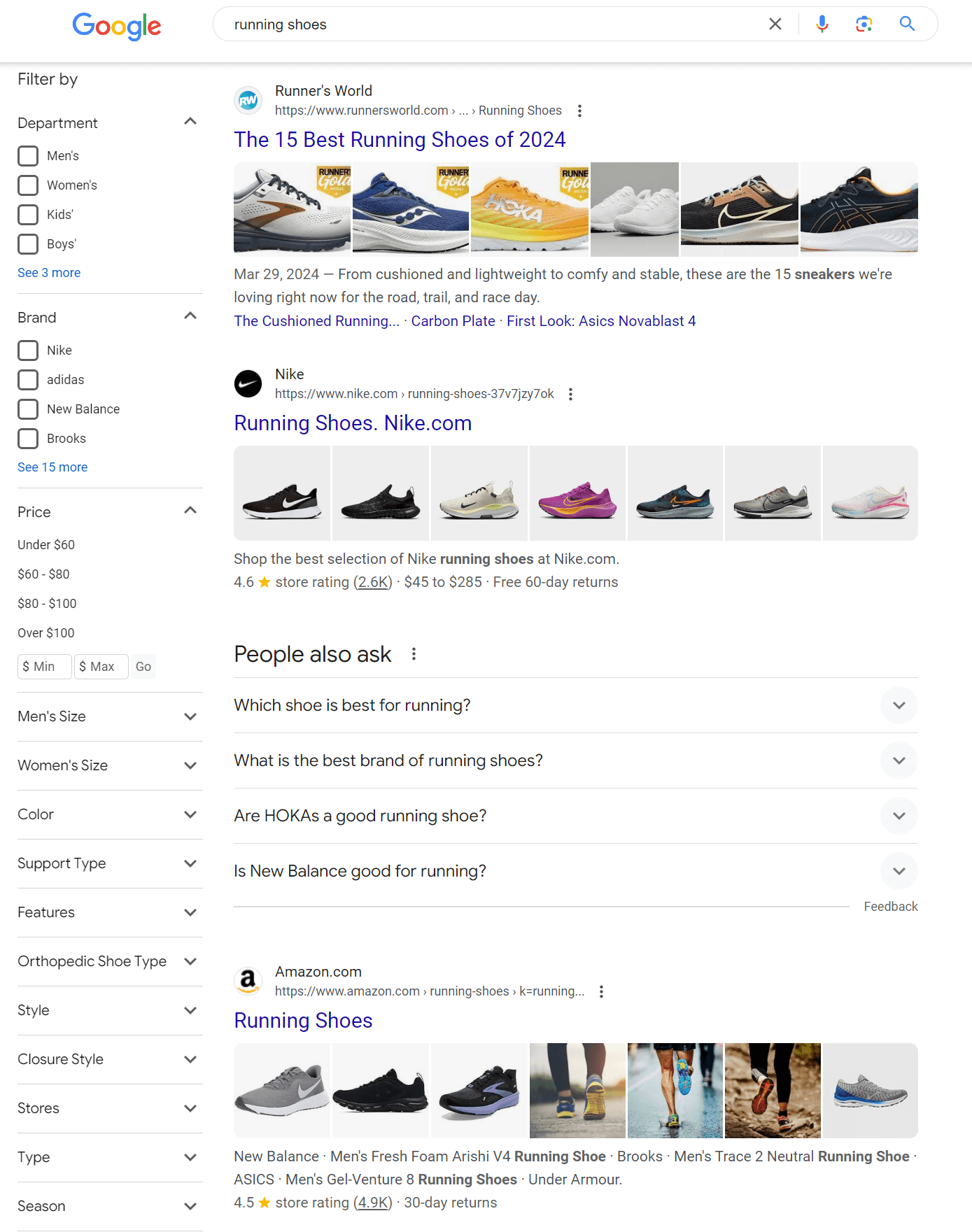The image size is (972, 1232).
Task: Click in the running shoes search field
Action: tap(490, 24)
